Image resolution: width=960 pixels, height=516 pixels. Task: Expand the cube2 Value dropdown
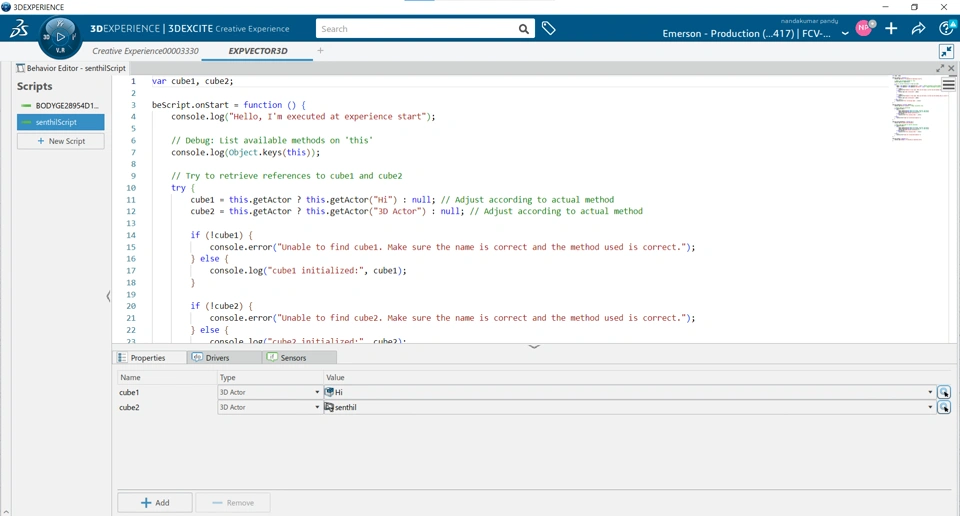(930, 408)
